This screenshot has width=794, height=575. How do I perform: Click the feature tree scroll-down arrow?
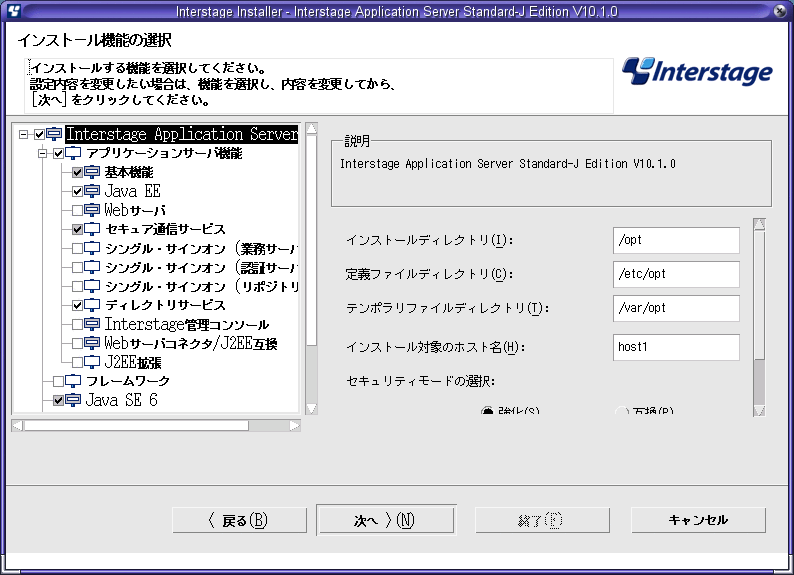[312, 408]
